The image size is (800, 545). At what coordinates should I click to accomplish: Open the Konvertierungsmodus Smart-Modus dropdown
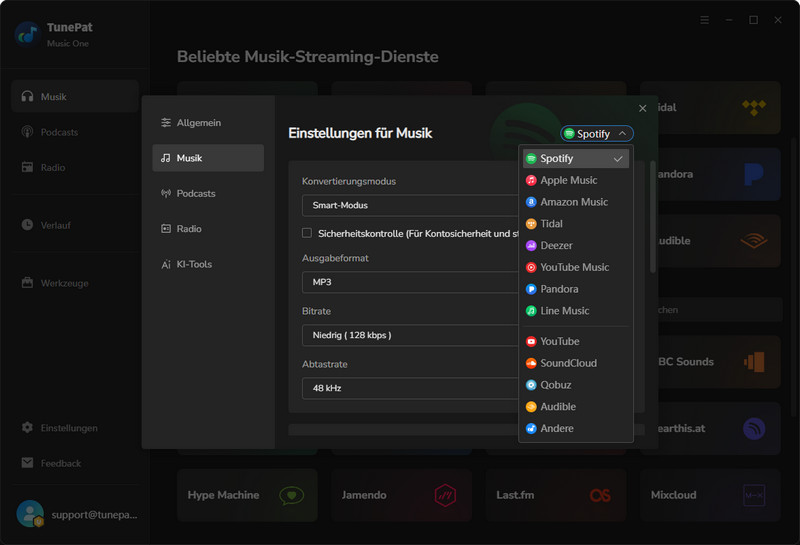coord(410,205)
